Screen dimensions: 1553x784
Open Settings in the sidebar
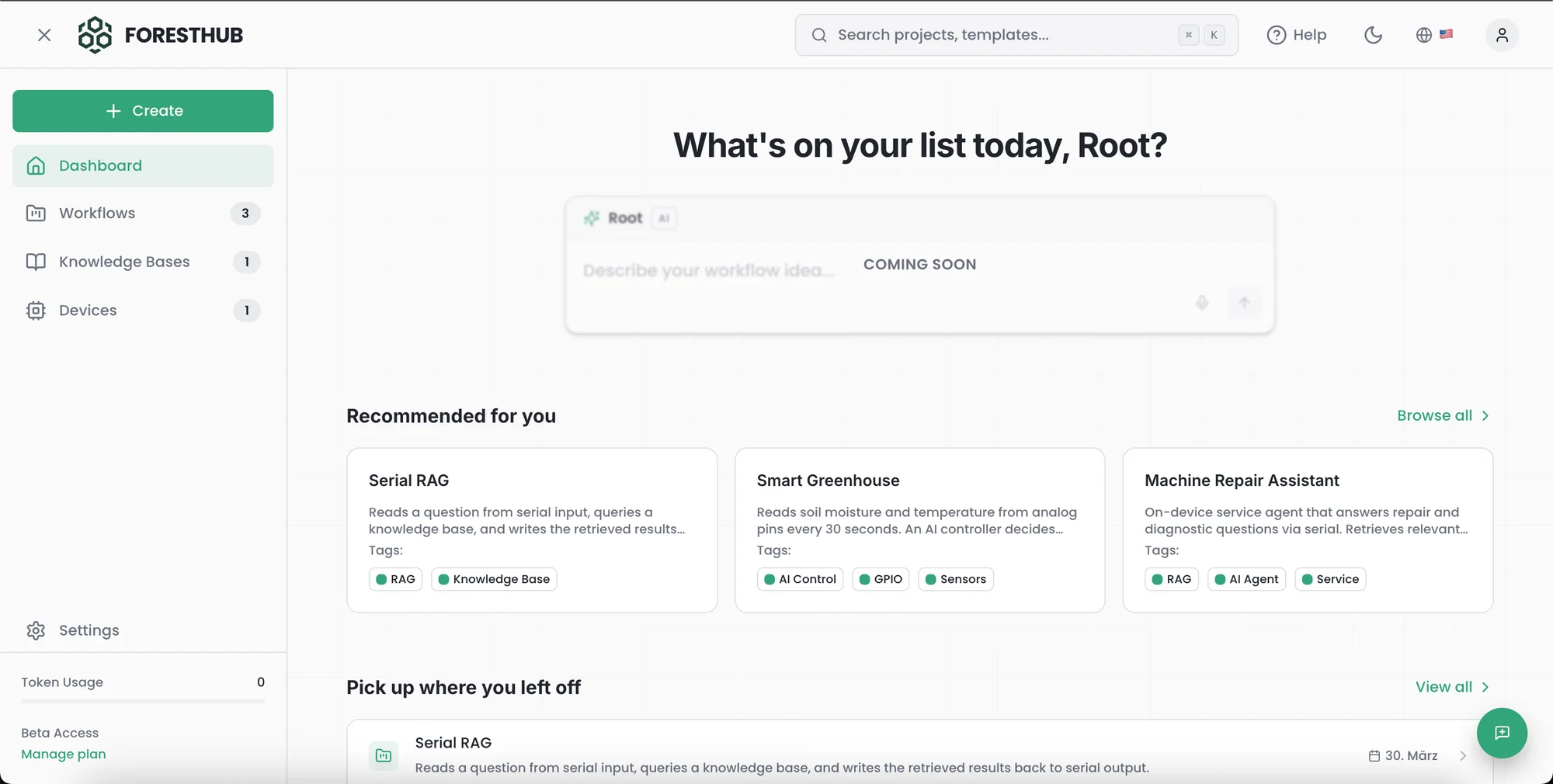(x=143, y=630)
